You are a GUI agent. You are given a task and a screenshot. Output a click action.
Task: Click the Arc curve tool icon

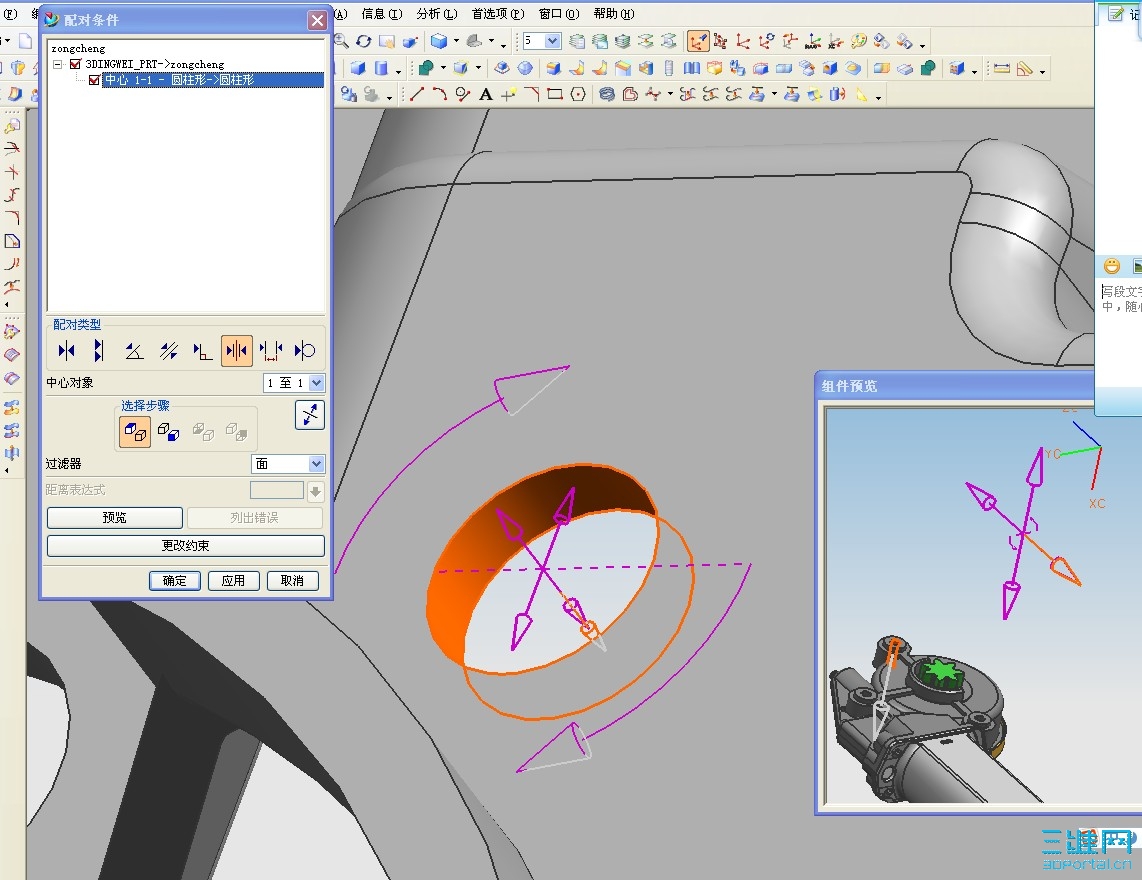point(439,94)
